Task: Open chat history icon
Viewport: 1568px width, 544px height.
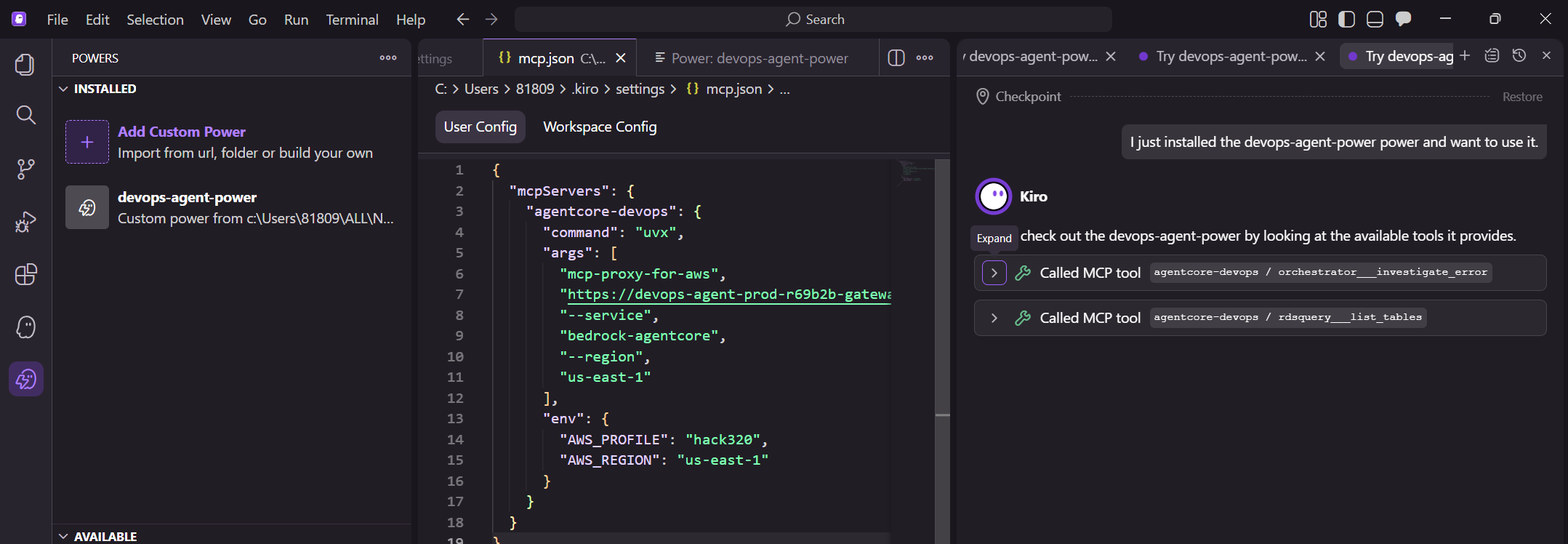Action: (1519, 56)
